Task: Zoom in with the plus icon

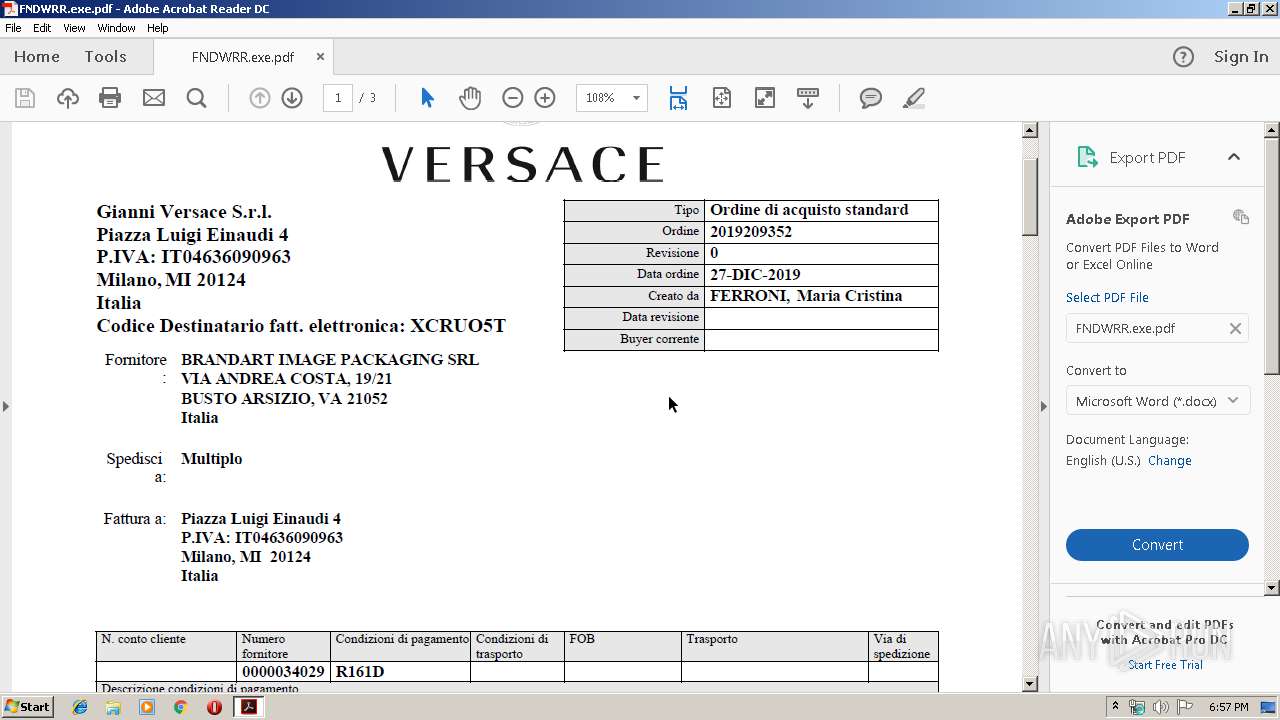Action: click(545, 98)
